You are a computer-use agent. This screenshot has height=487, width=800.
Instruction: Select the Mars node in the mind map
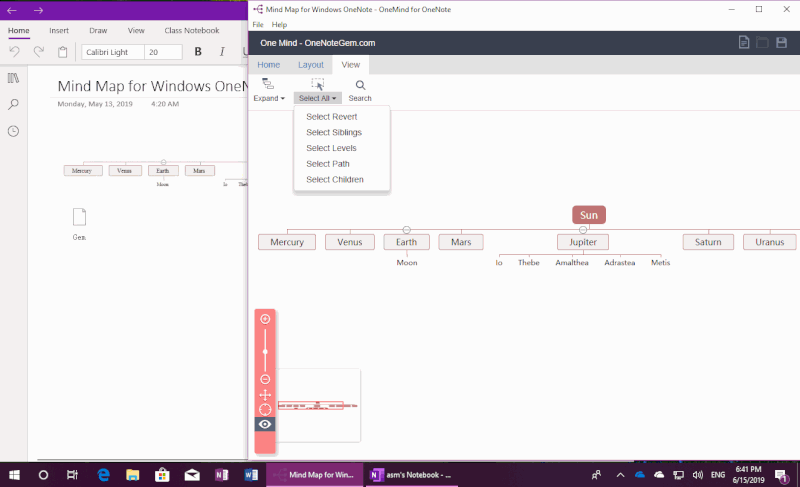[x=461, y=242]
